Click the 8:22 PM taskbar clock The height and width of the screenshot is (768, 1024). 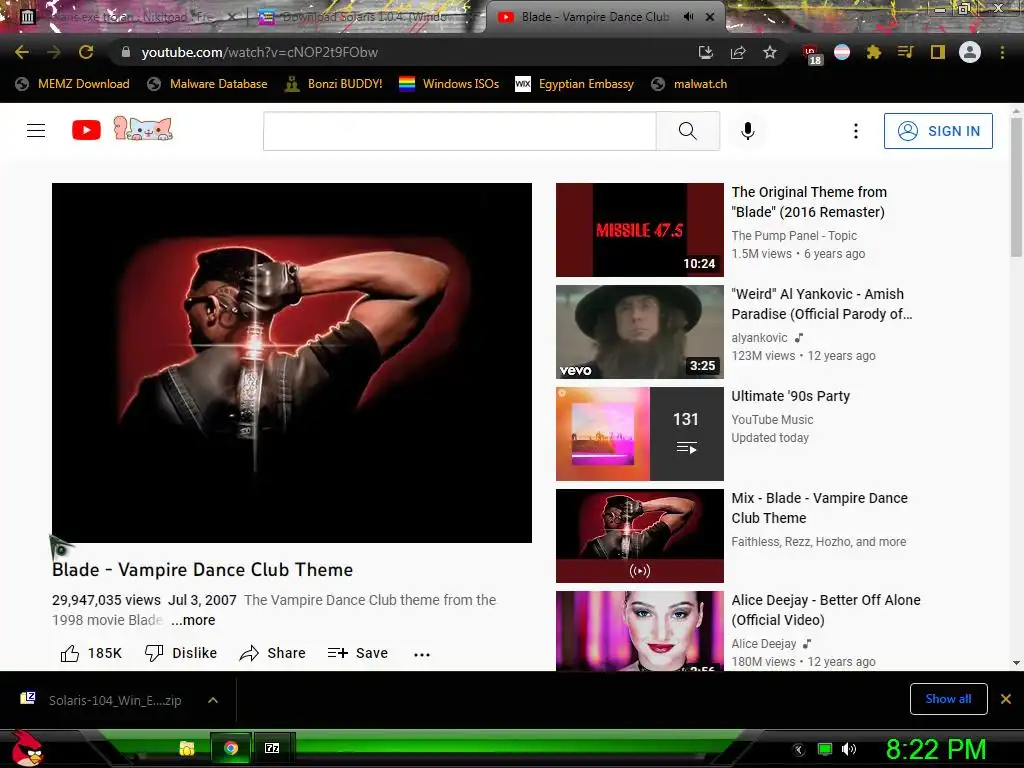pos(935,749)
